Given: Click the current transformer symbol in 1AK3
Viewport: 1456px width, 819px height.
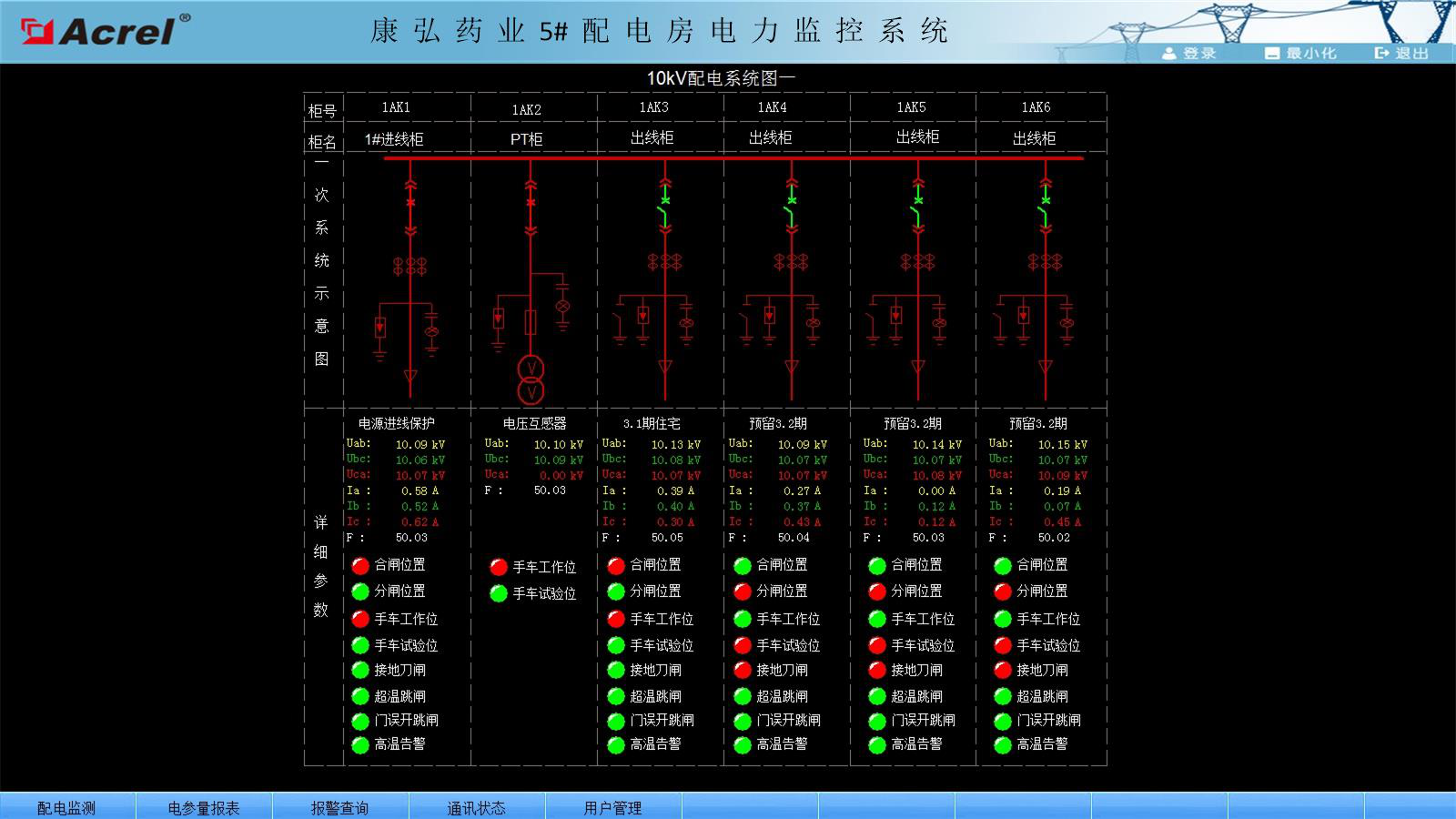Looking at the screenshot, I should 665,262.
